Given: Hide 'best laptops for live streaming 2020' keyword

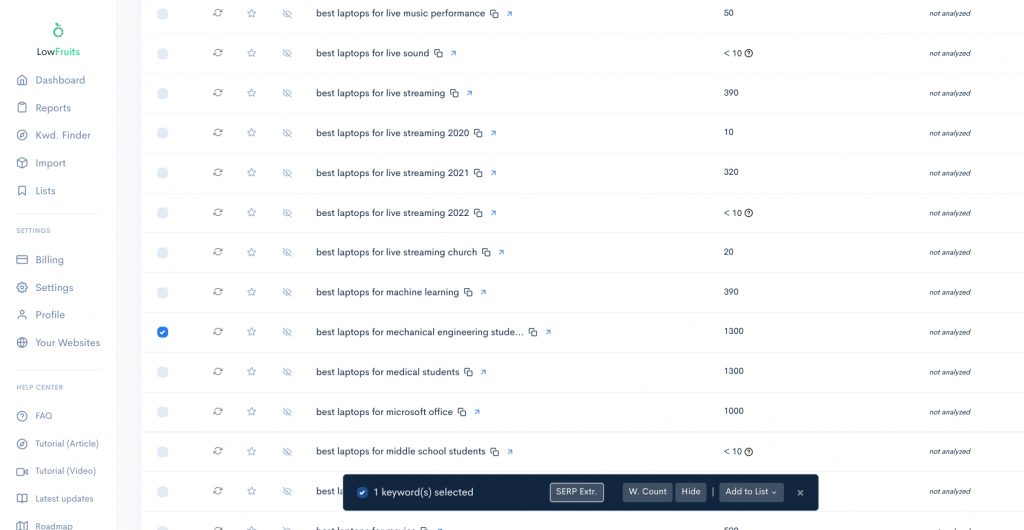Looking at the screenshot, I should (x=287, y=132).
